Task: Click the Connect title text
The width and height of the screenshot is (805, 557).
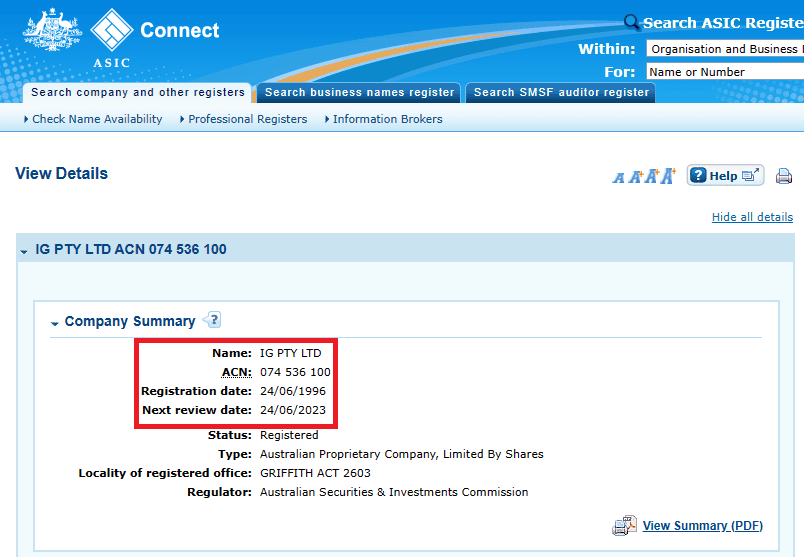Action: point(180,30)
